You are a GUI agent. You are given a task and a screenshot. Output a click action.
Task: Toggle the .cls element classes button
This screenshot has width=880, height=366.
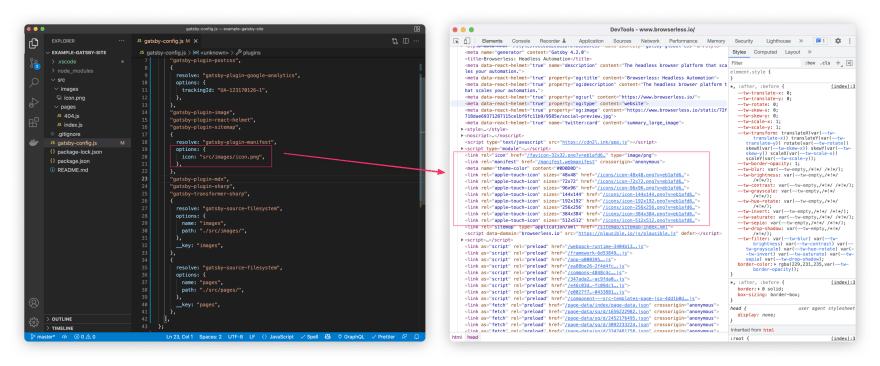825,63
